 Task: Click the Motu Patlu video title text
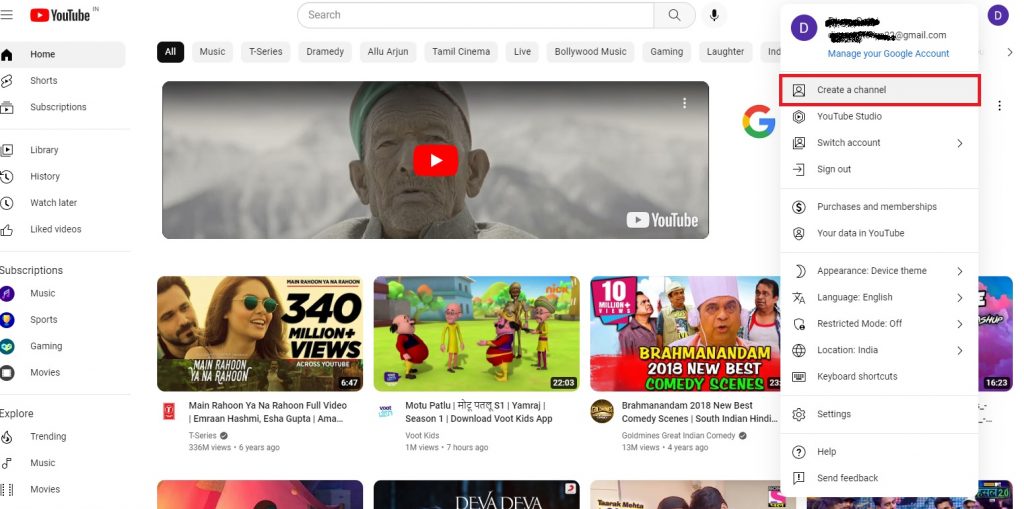[480, 412]
